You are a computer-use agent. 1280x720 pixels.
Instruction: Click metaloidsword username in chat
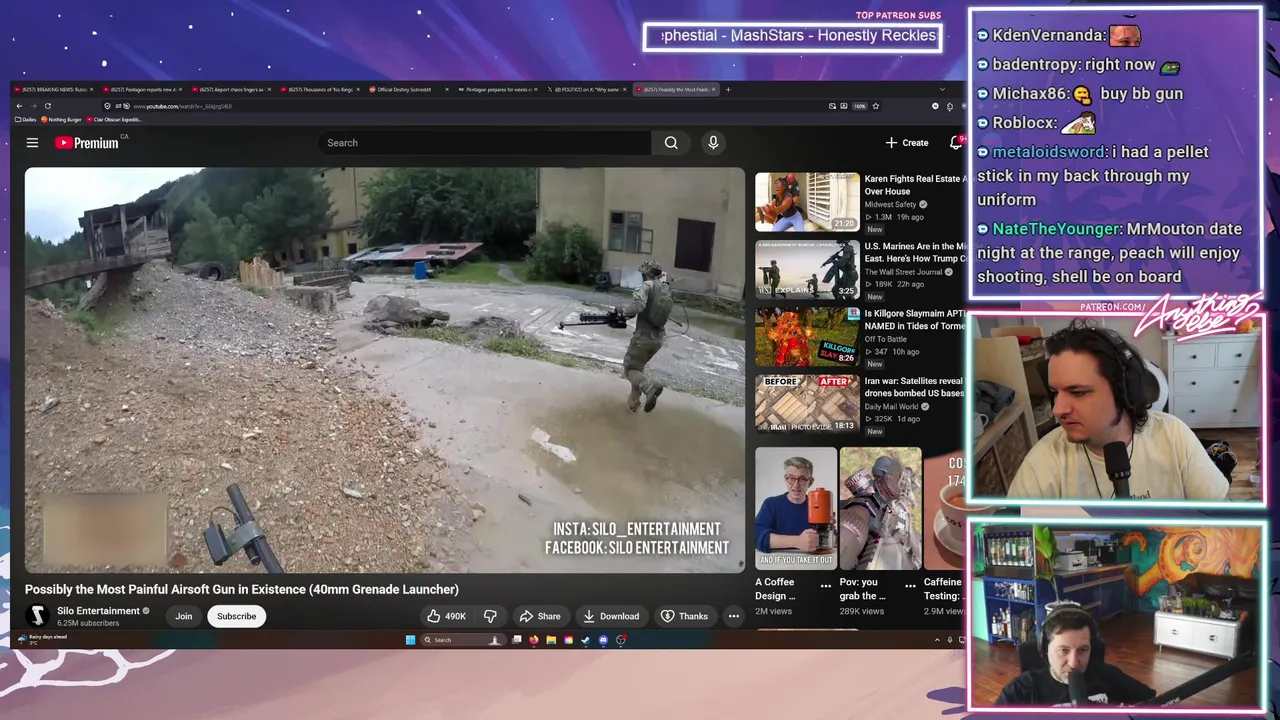pos(1049,152)
